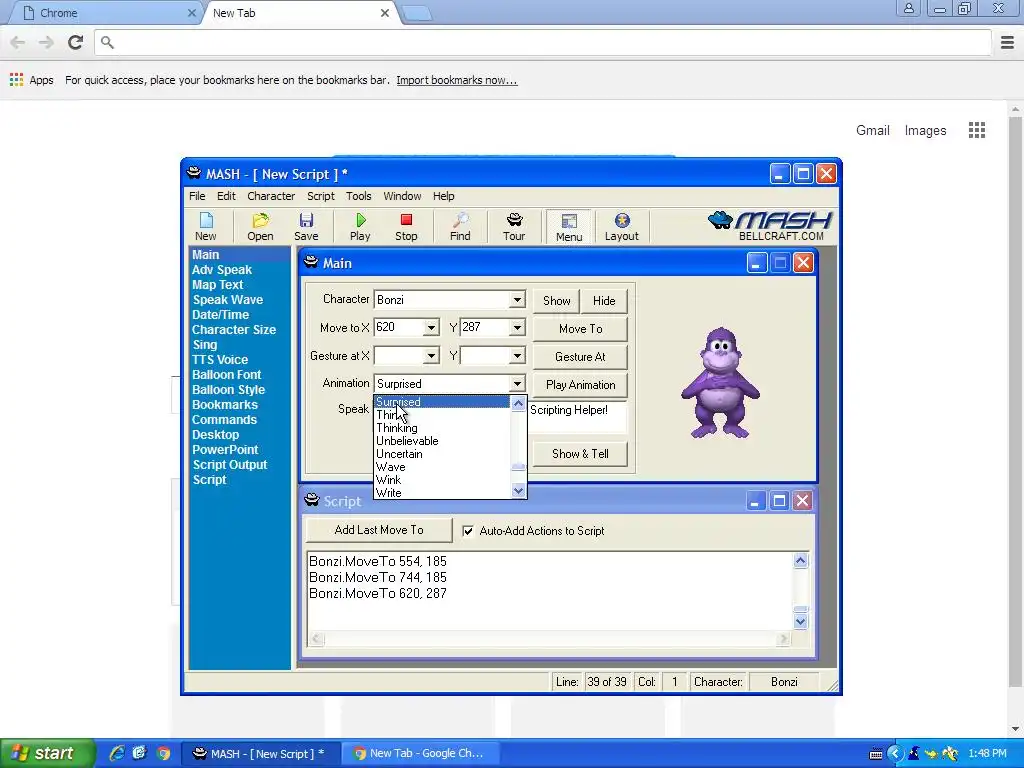Click the Layout toolbar icon

(622, 227)
